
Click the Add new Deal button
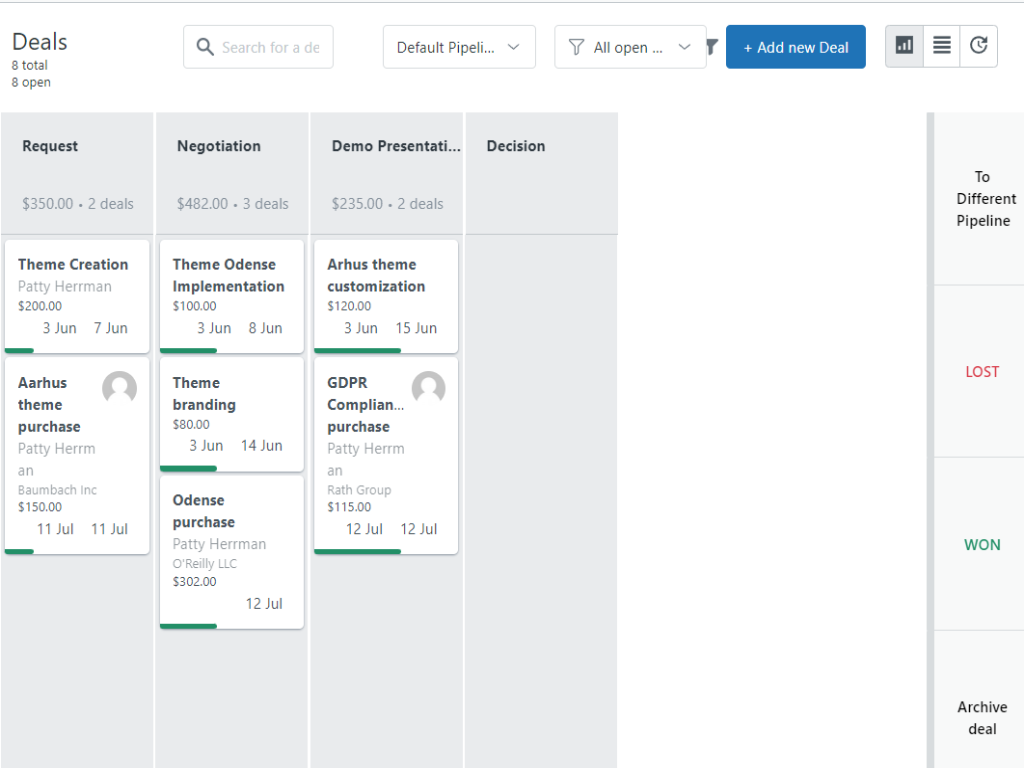coord(795,47)
